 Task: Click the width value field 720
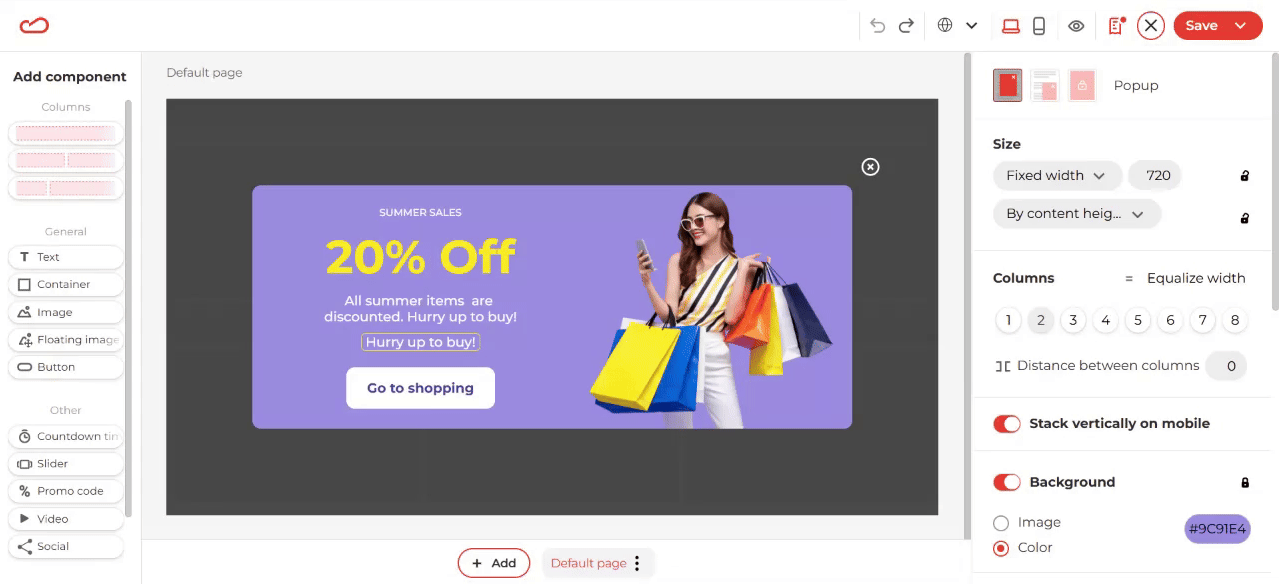[1155, 176]
